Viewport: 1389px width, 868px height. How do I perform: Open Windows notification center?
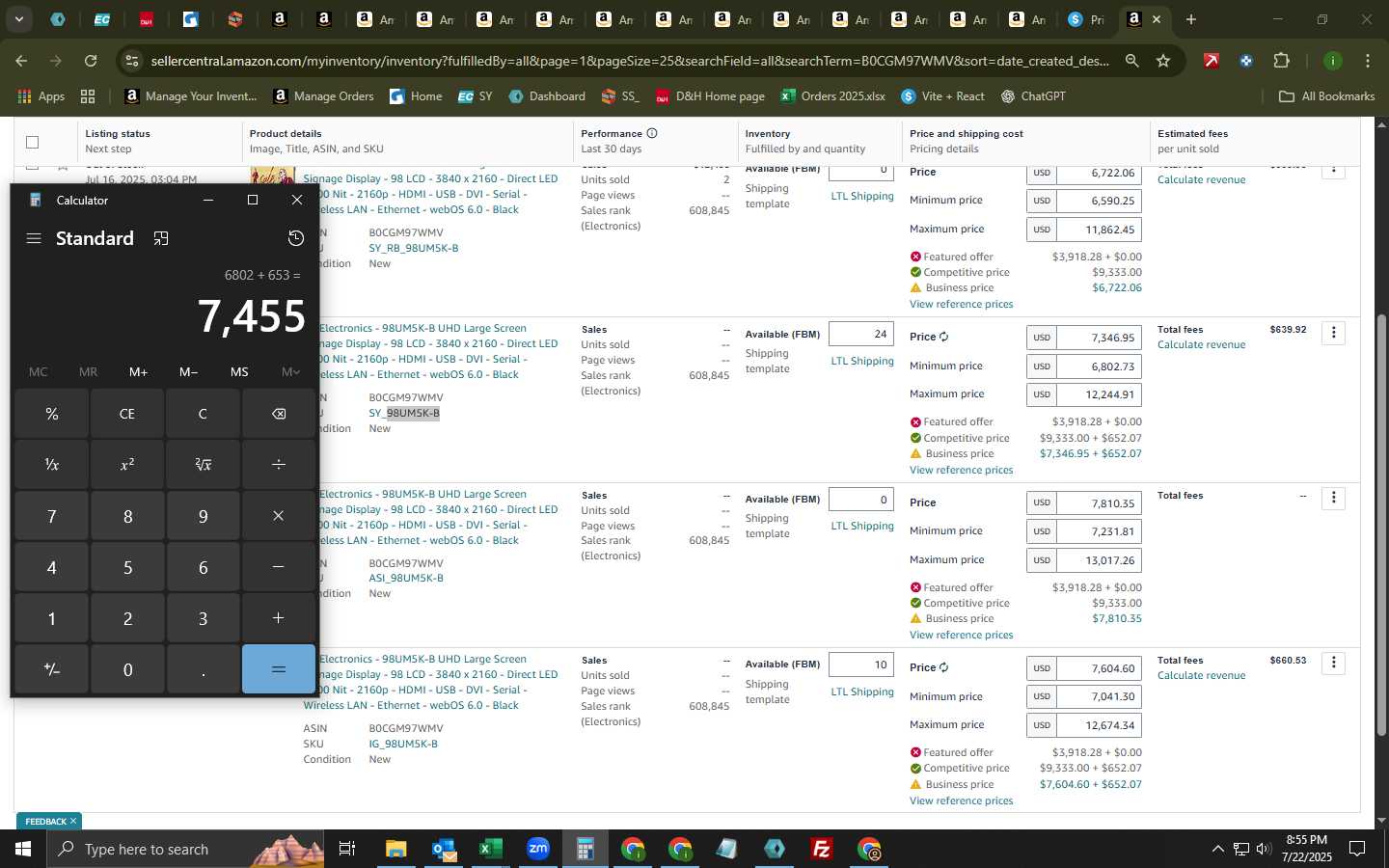tap(1357, 849)
